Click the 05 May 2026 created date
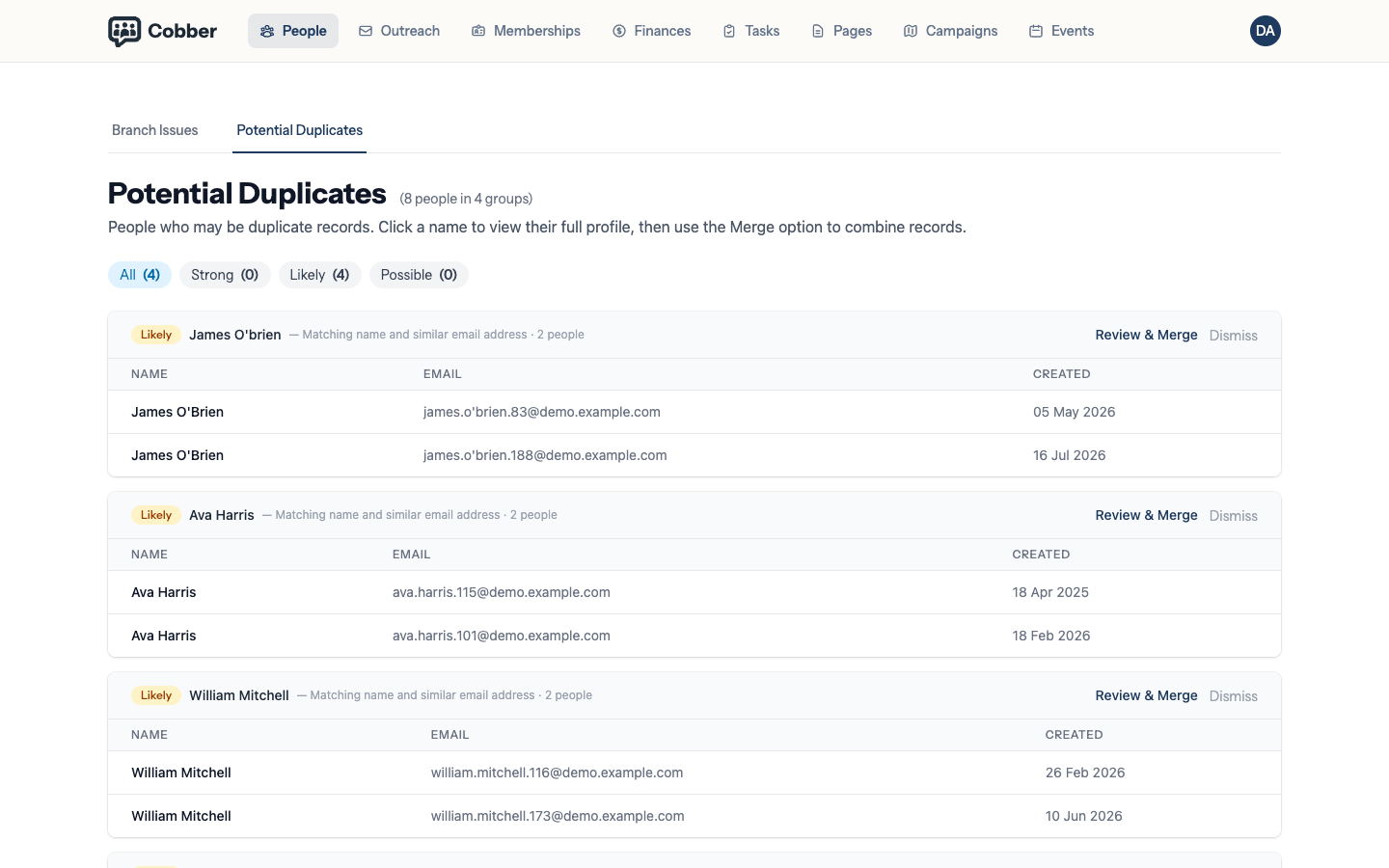 [1075, 412]
